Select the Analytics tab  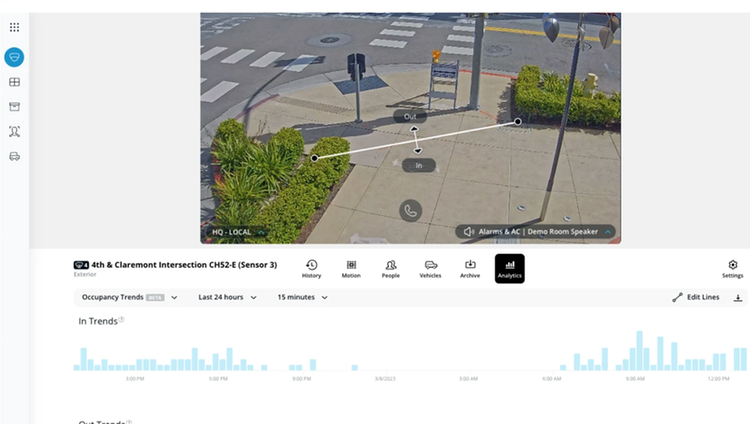pos(509,268)
